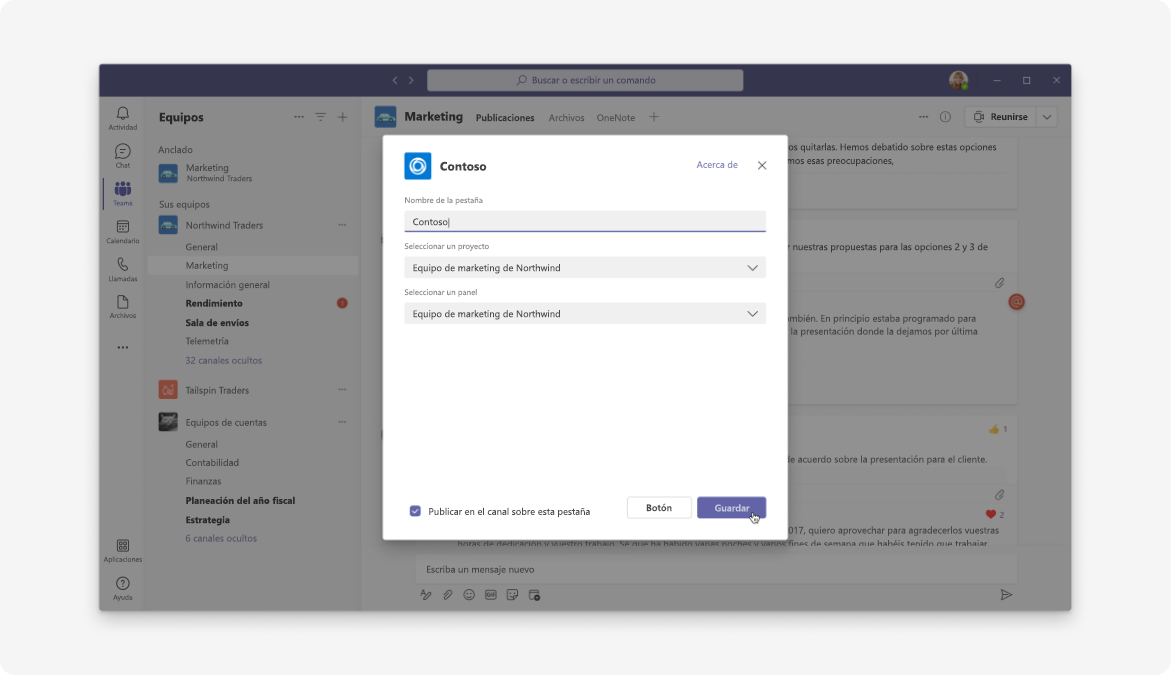Open channel more options ellipsis
Viewport: 1171px width, 675px height.
923,116
